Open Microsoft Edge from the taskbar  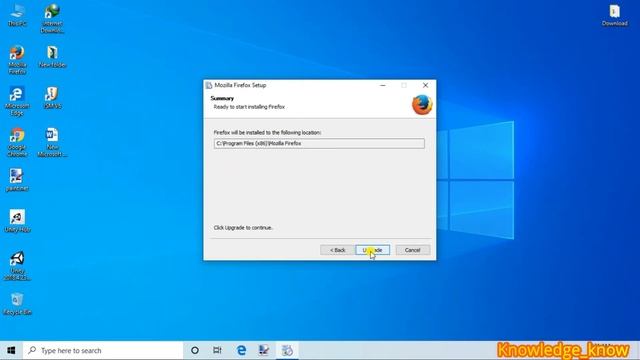(x=241, y=351)
